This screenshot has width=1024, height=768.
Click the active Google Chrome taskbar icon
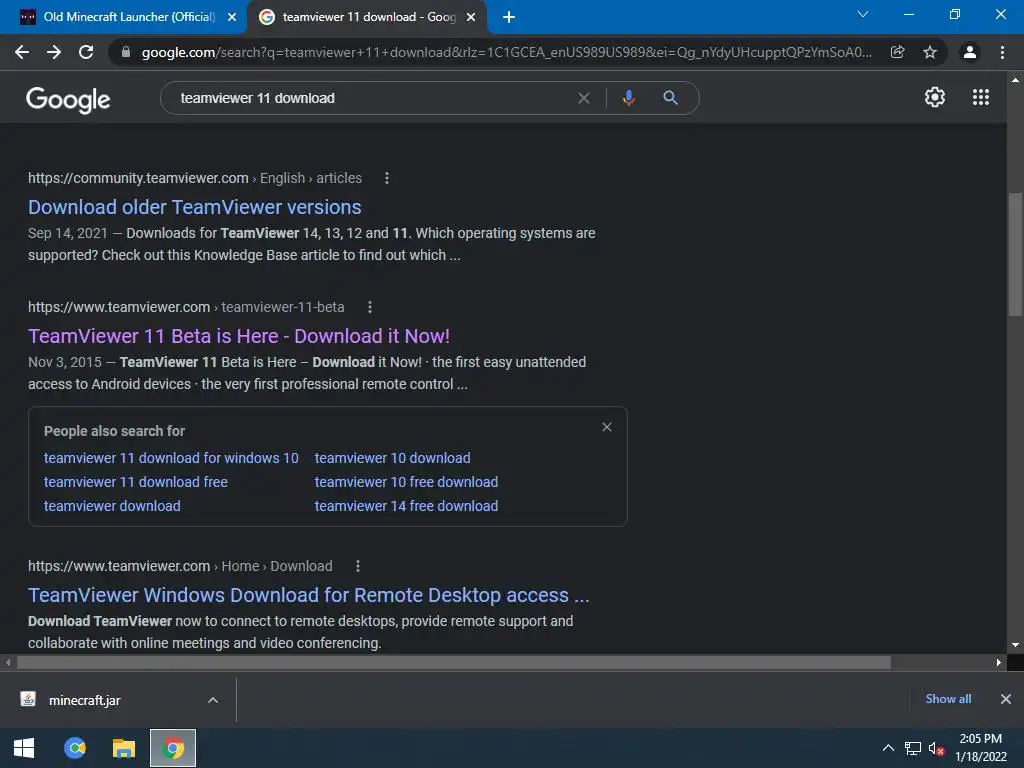point(173,748)
